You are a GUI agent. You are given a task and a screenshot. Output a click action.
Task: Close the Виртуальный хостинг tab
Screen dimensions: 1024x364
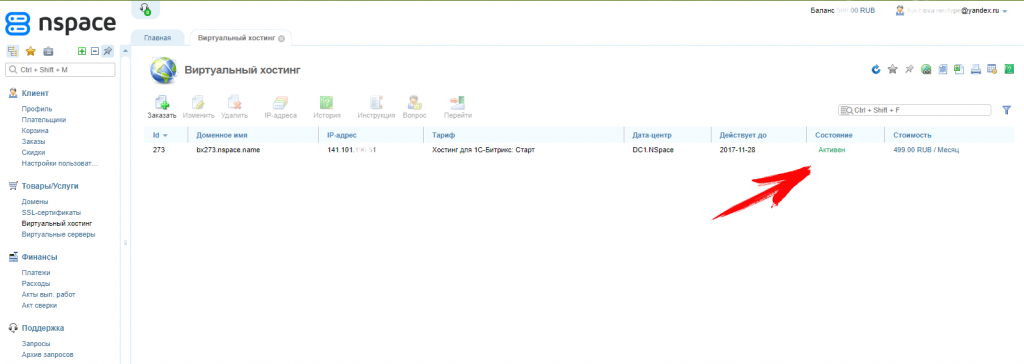[281, 38]
